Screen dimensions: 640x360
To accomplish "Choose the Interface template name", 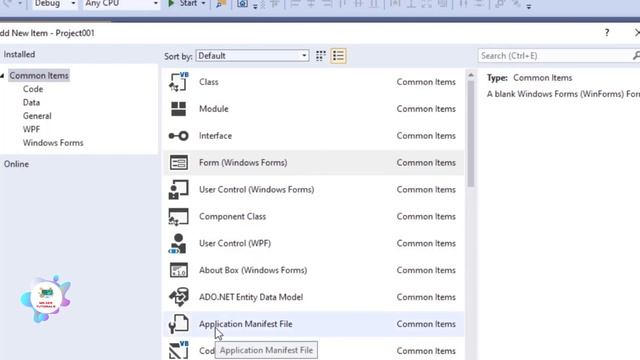I will (x=216, y=136).
